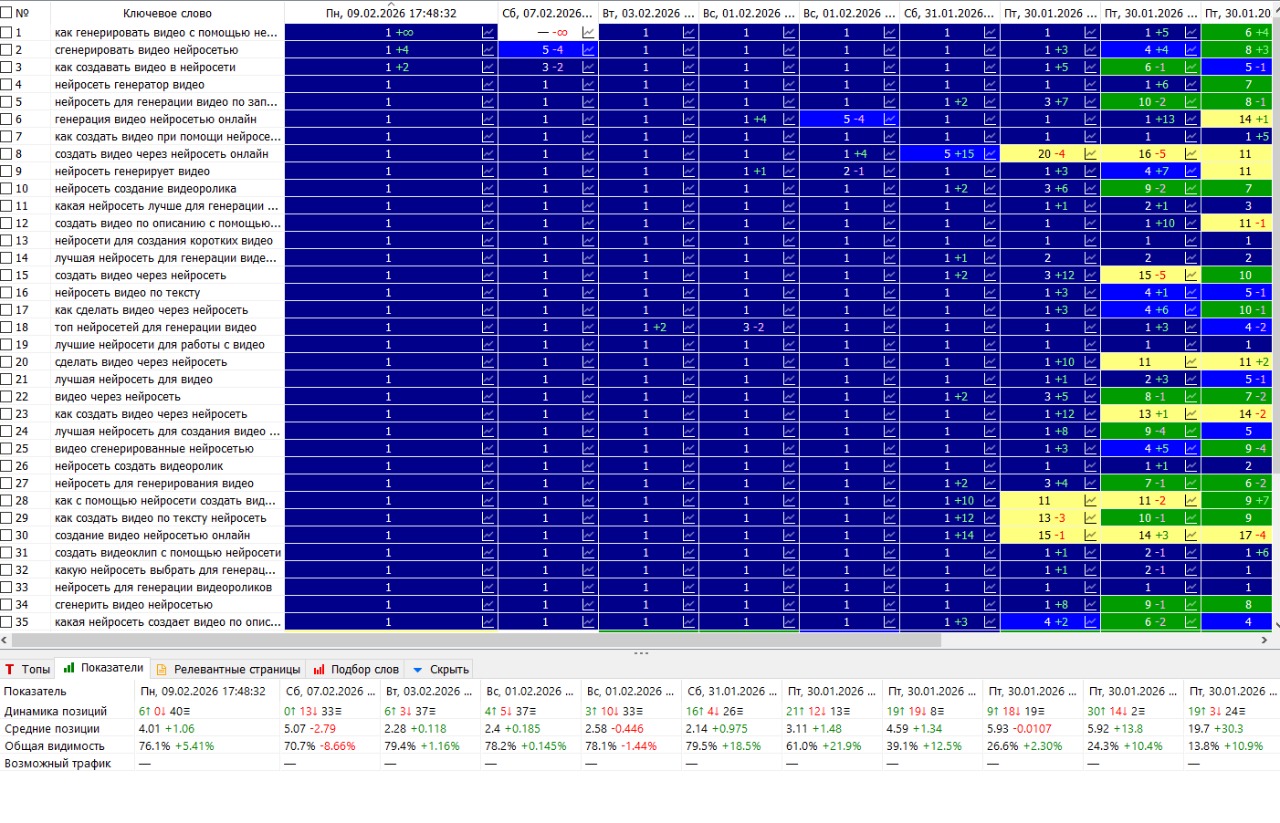This screenshot has height=823, width=1280.
Task: Open chart icon for row 8 in 31.01.2026 column
Action: [991, 154]
